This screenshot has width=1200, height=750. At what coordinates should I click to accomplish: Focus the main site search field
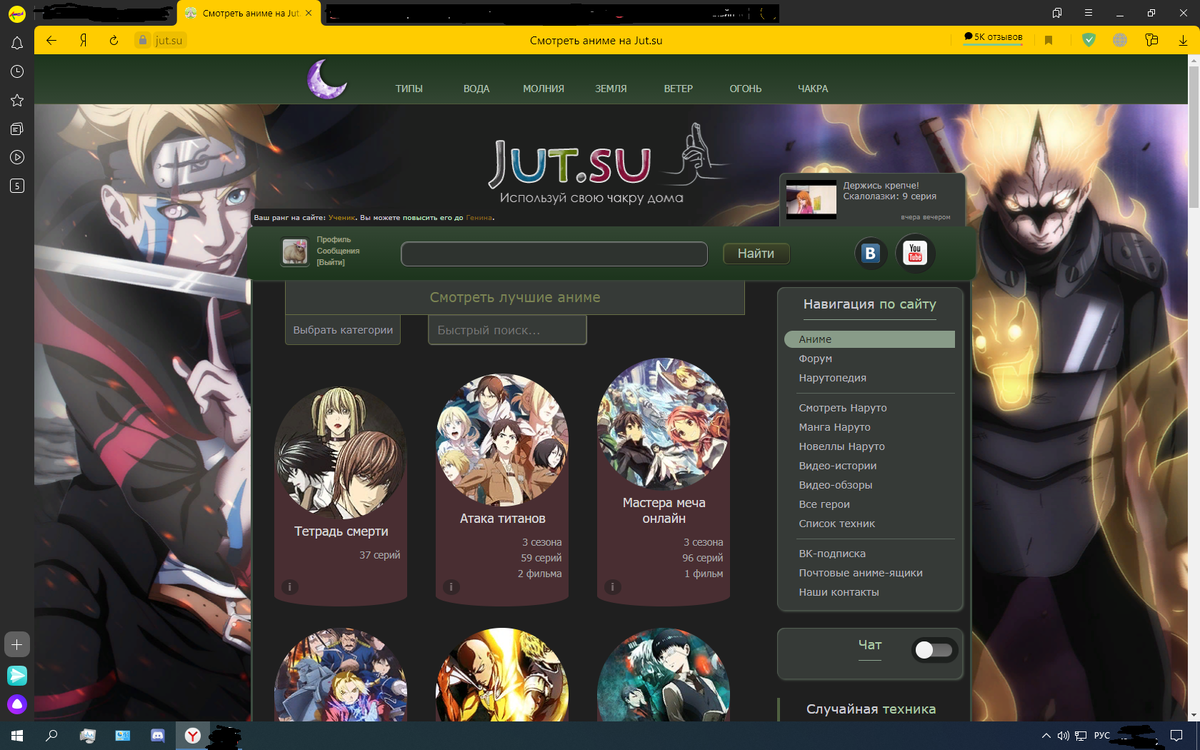554,254
